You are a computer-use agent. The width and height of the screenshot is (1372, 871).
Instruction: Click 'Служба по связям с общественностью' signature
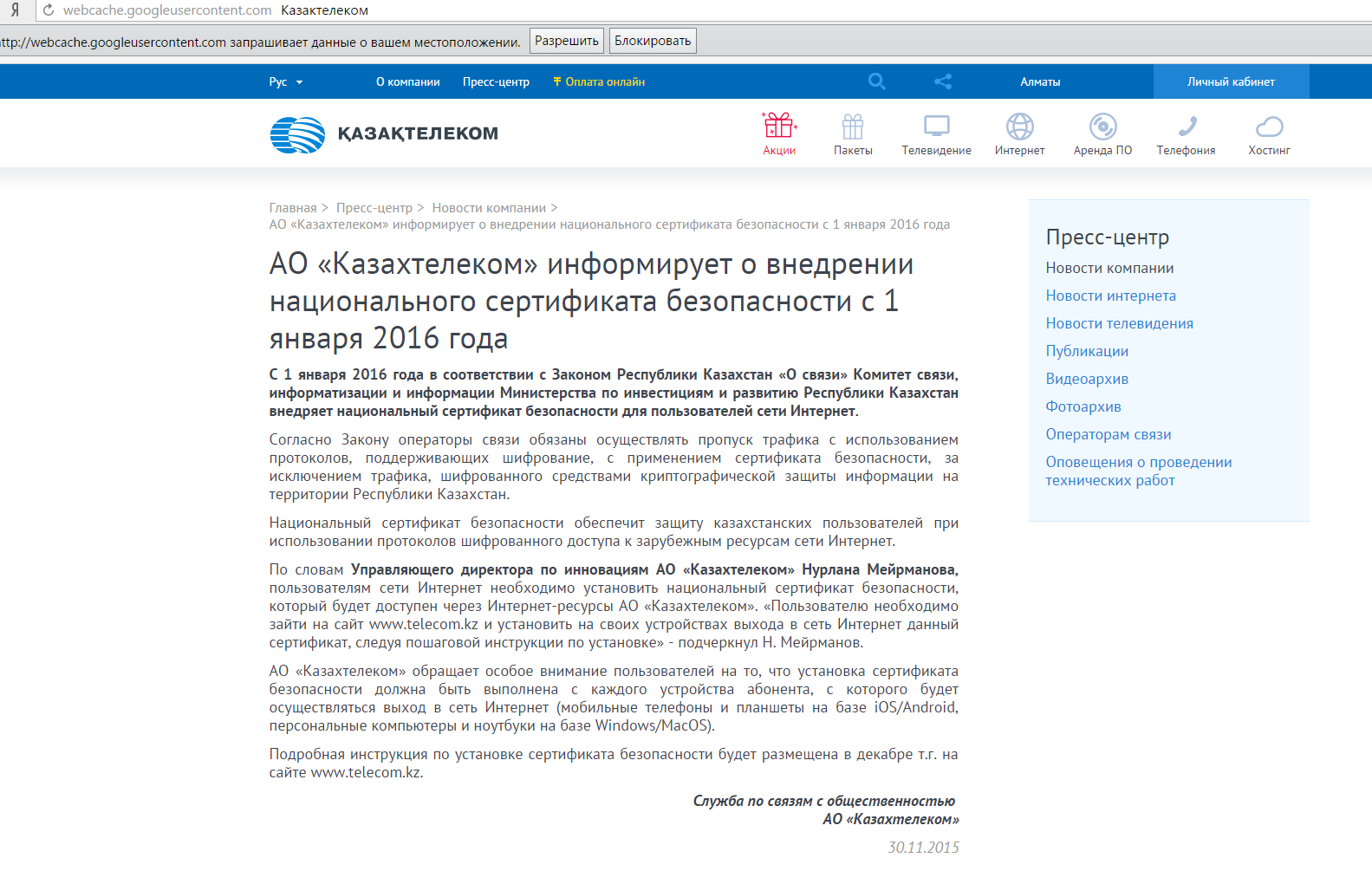(824, 802)
